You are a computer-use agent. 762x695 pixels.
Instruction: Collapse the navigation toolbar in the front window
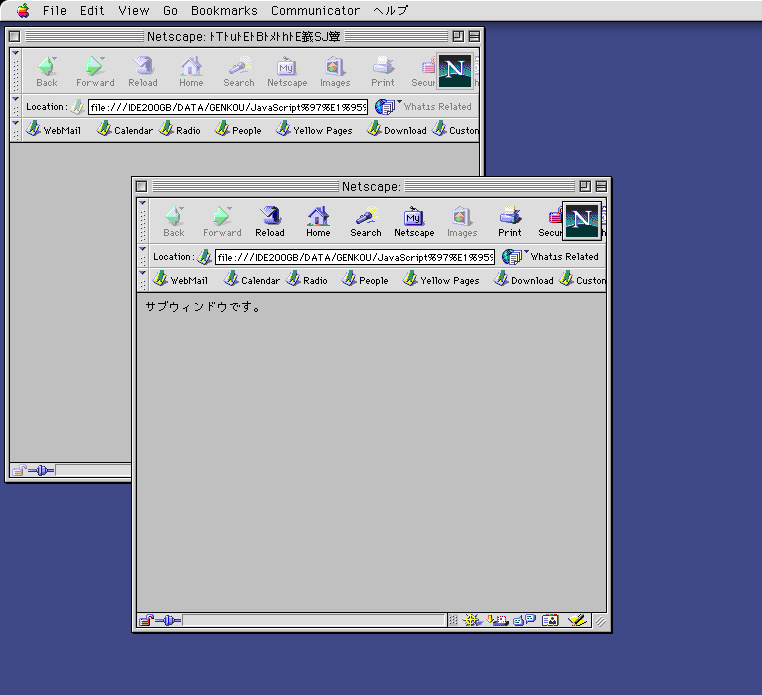143,221
